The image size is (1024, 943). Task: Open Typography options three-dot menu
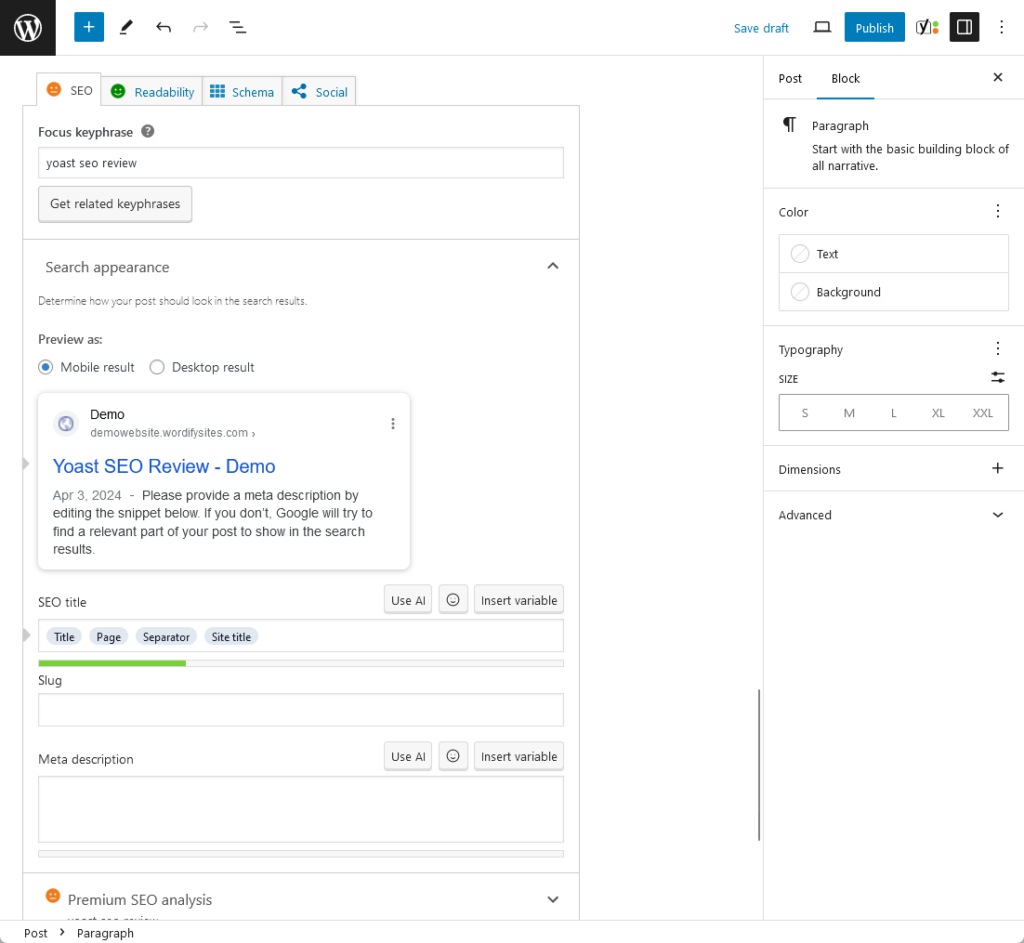[x=997, y=349]
